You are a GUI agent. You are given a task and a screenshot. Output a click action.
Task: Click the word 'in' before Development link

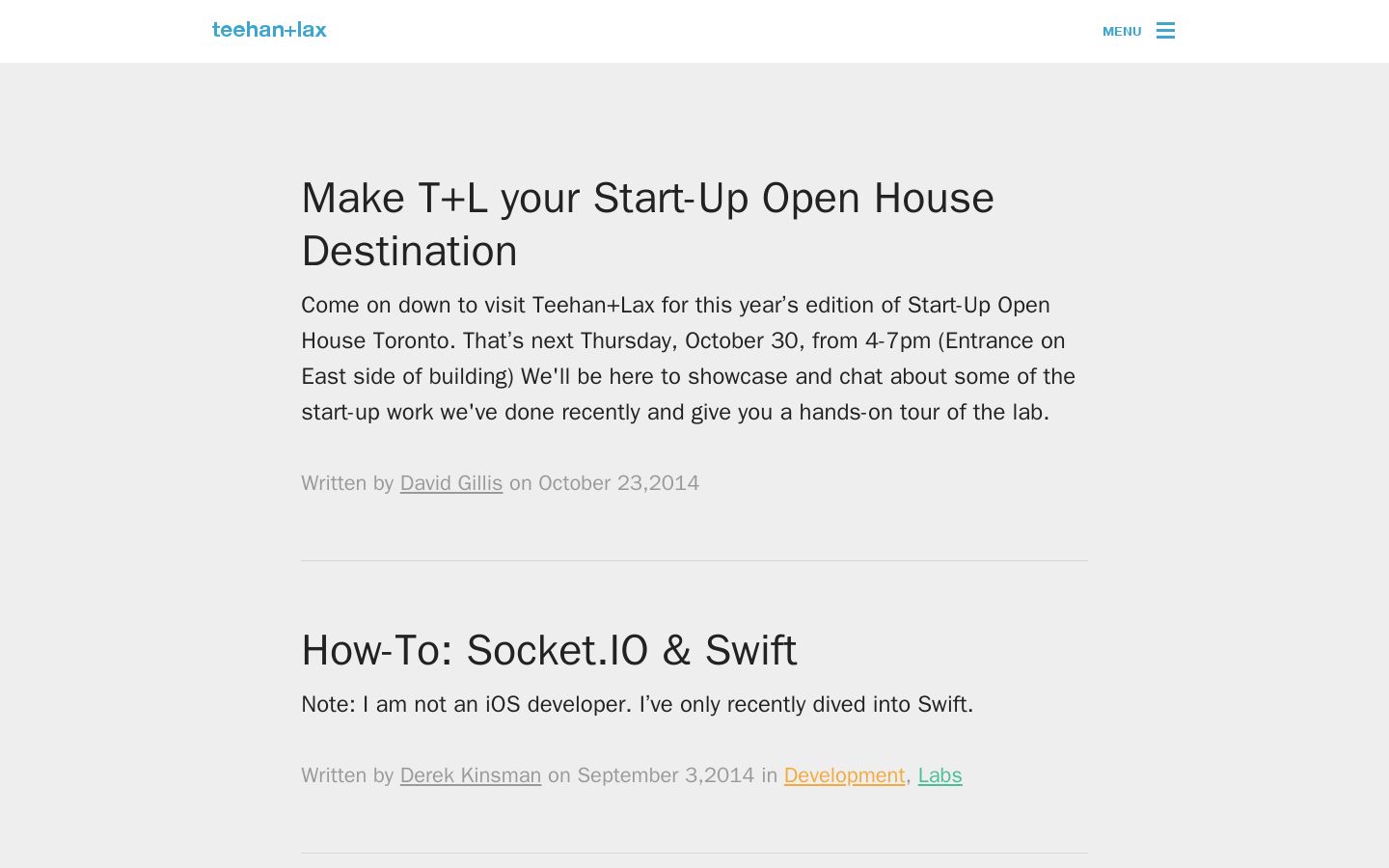coord(769,775)
